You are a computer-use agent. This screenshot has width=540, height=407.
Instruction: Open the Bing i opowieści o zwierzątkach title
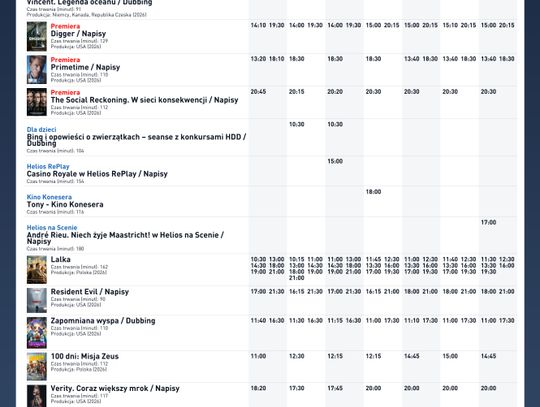(x=136, y=140)
